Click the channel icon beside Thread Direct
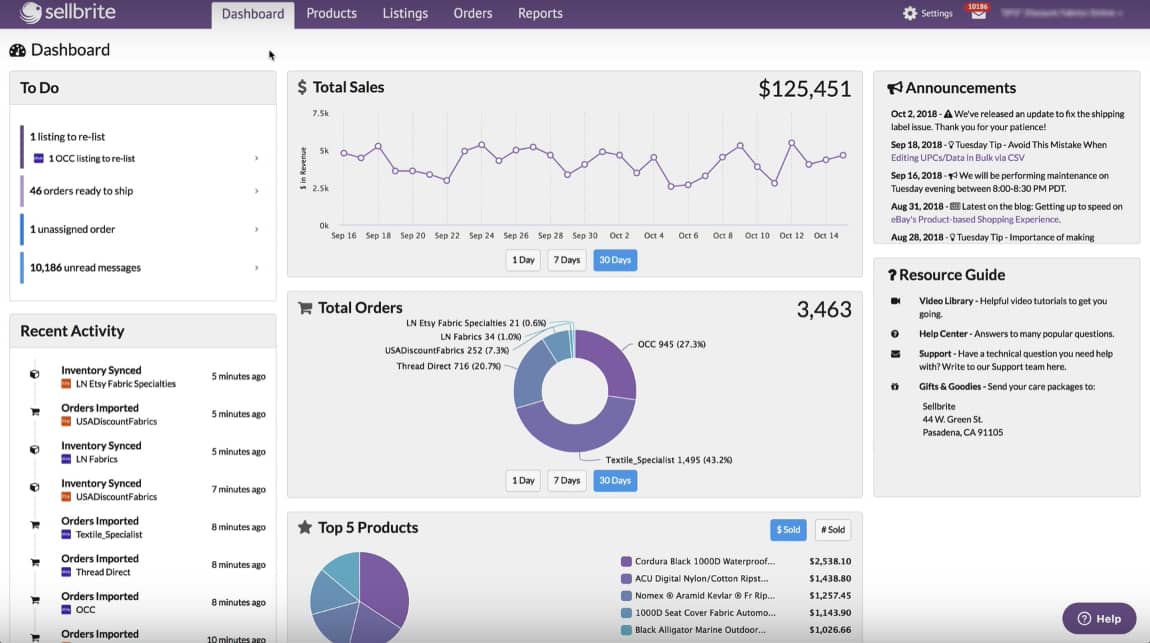 point(66,572)
